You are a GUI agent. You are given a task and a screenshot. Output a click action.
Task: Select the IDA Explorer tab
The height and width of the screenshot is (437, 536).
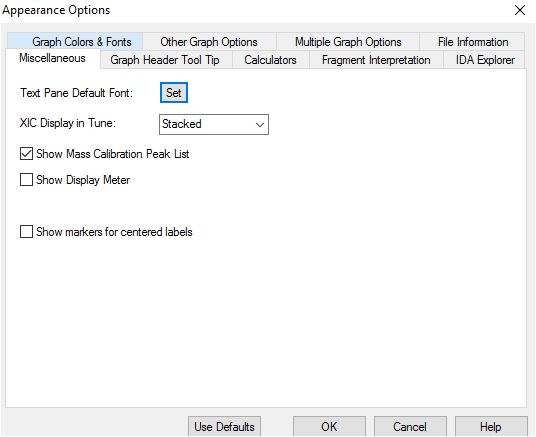click(x=485, y=60)
